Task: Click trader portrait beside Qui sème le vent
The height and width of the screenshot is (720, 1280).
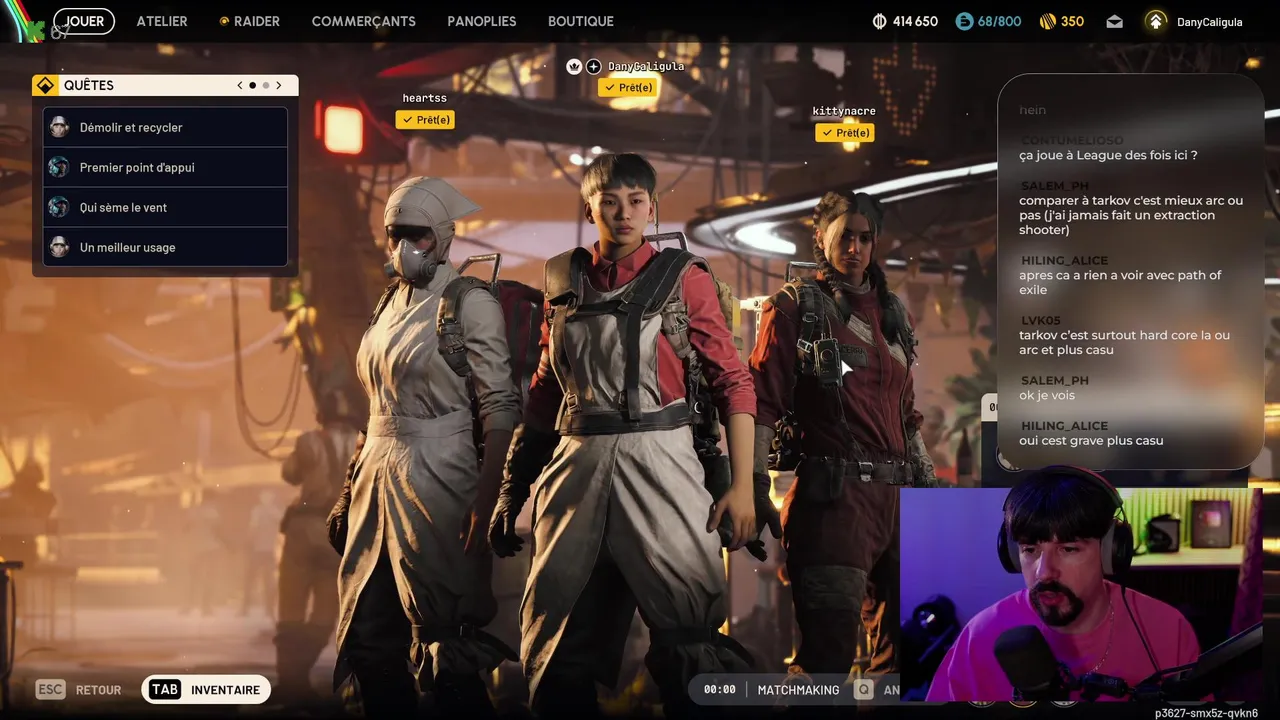Action: coord(59,207)
